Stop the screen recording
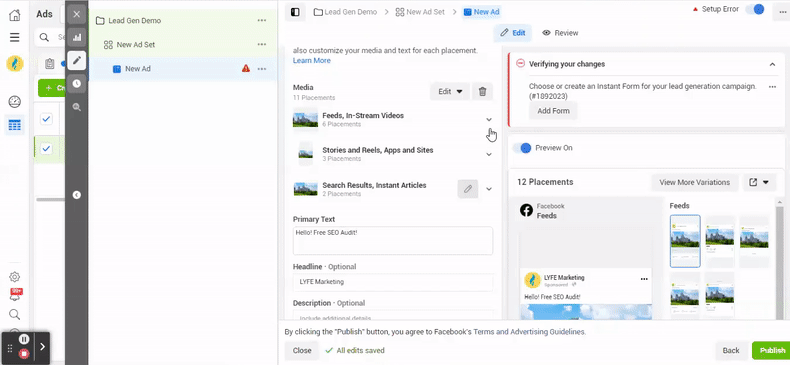The width and height of the screenshot is (790, 365). (x=24, y=354)
